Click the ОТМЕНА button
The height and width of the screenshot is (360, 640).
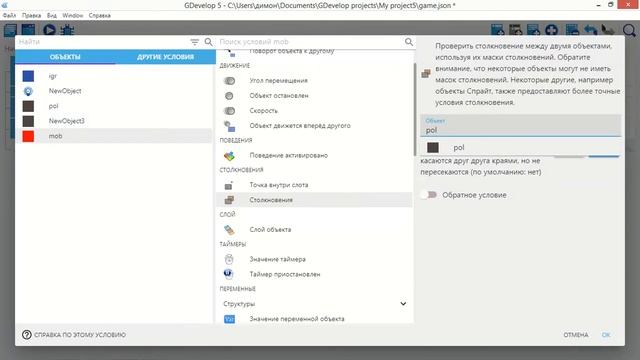(576, 335)
